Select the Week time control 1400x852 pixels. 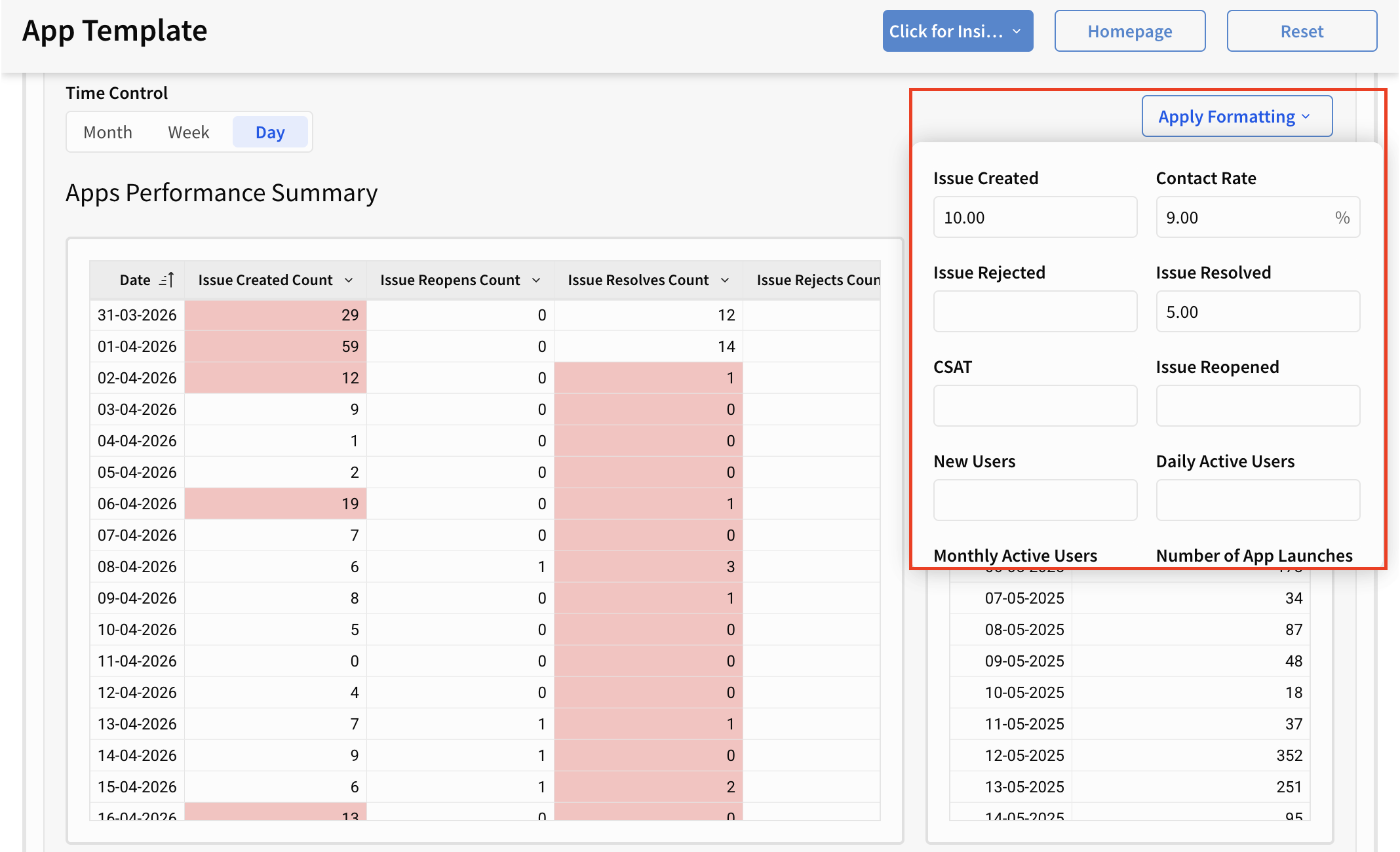188,132
